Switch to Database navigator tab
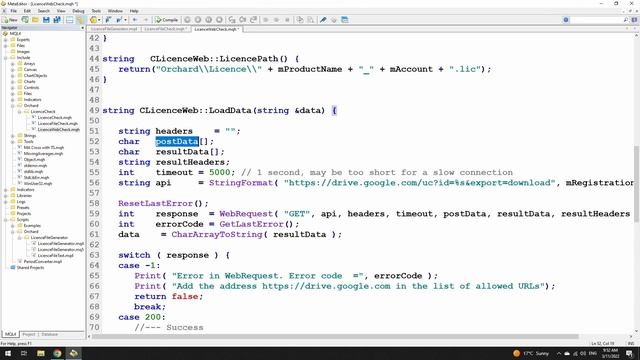This screenshot has height=360, width=640. pos(49,334)
